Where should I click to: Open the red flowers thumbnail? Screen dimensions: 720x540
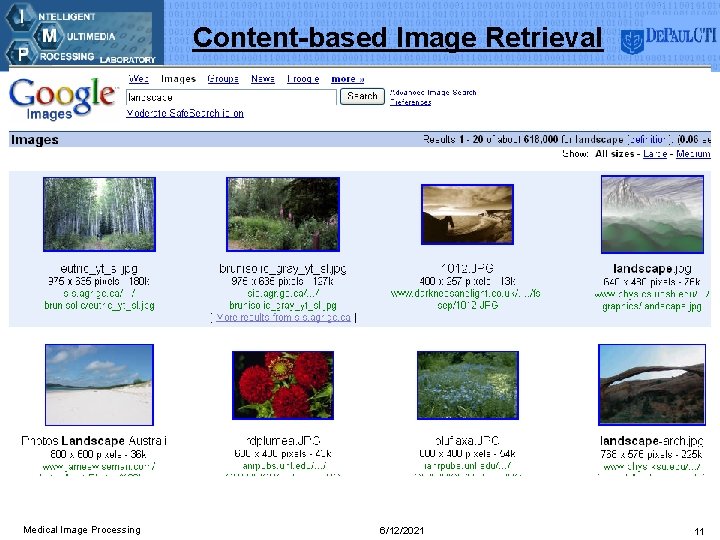(283, 385)
